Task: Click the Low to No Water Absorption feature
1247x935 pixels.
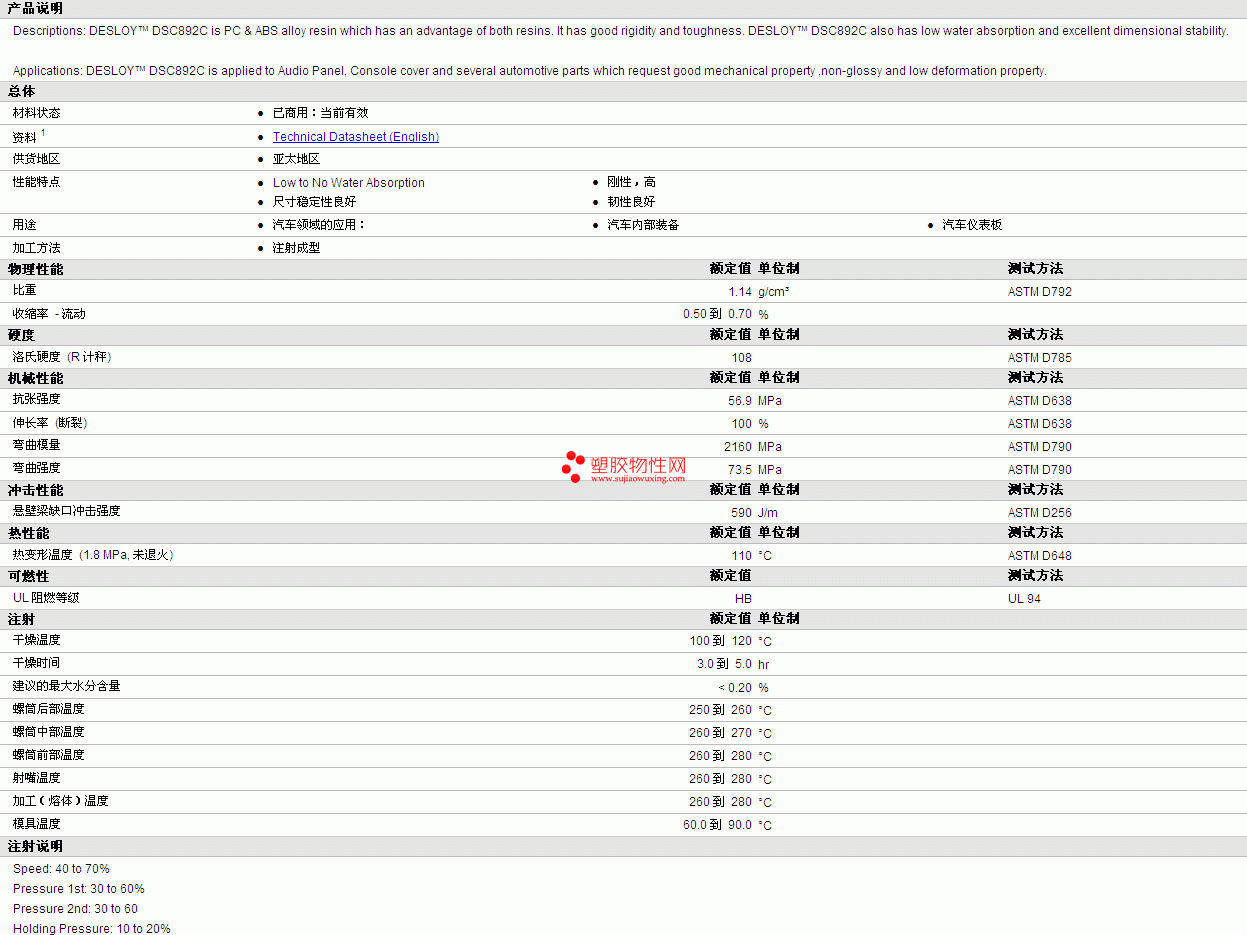Action: pos(349,183)
